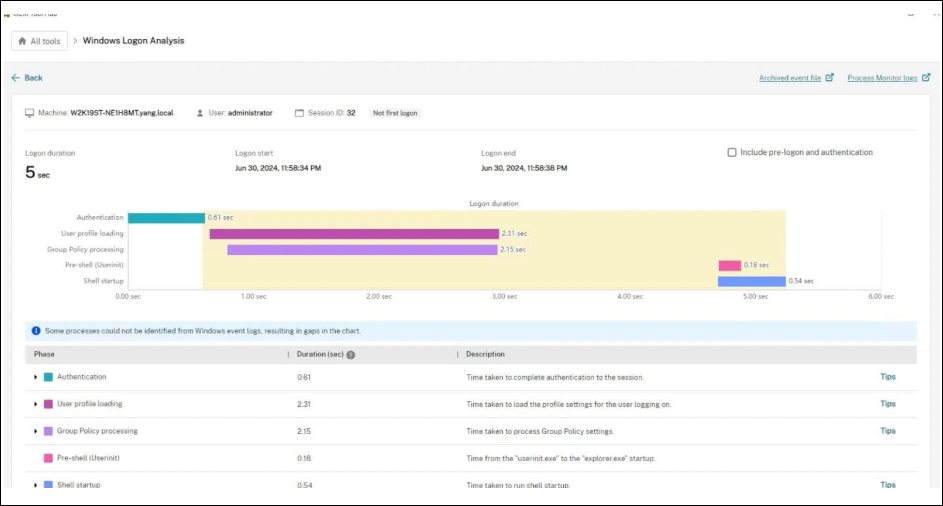Expand the Group Policy processing row
This screenshot has height=506, width=943.
coord(35,431)
